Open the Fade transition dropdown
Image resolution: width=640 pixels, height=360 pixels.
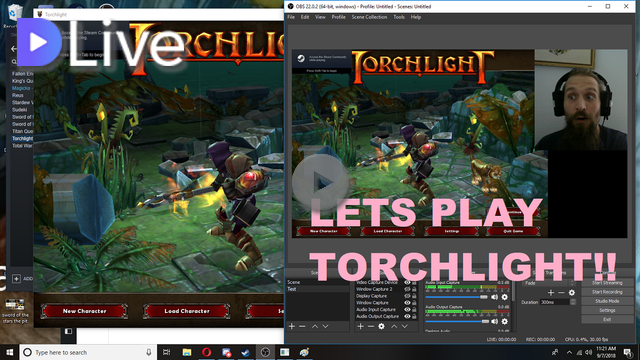pyautogui.click(x=549, y=283)
